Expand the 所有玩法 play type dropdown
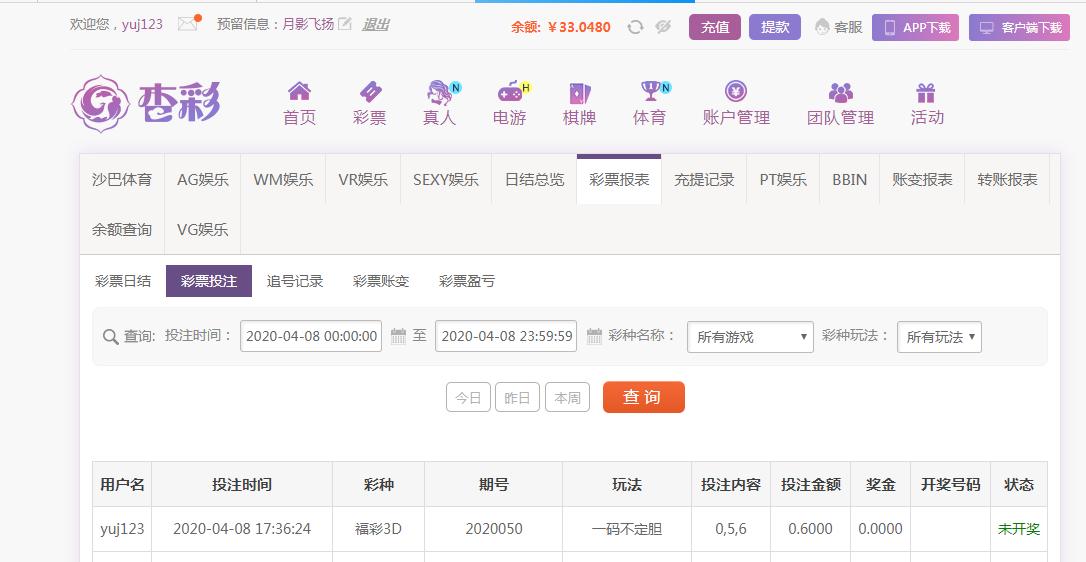 pyautogui.click(x=939, y=337)
